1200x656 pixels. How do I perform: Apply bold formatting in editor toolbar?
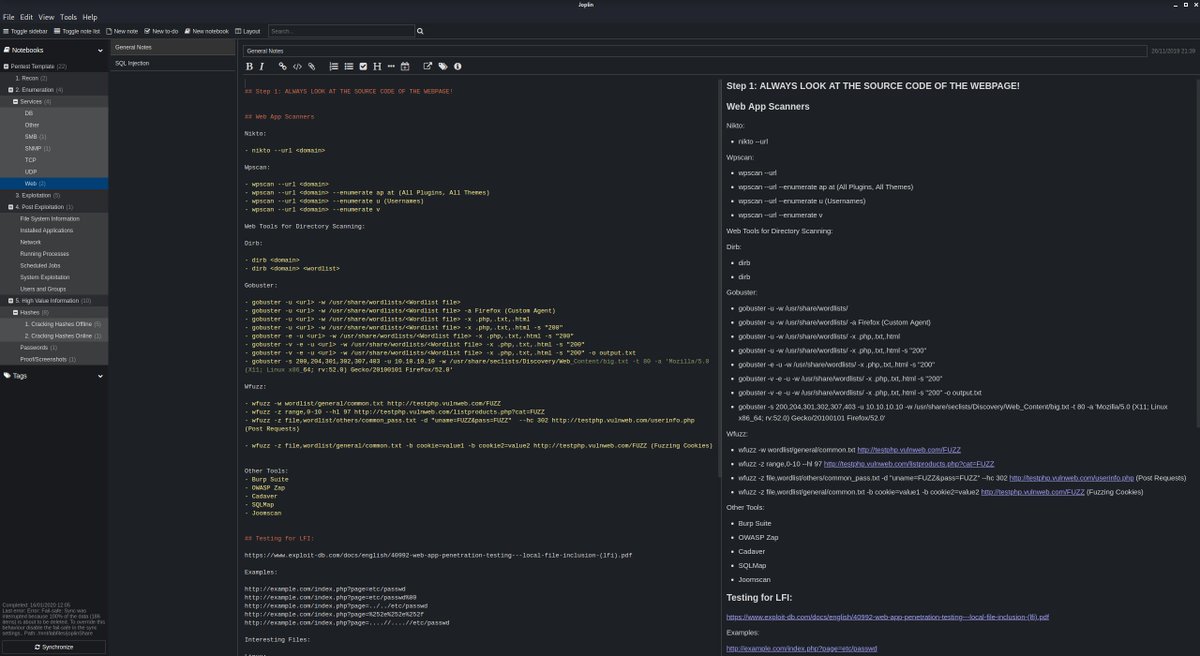click(x=249, y=66)
